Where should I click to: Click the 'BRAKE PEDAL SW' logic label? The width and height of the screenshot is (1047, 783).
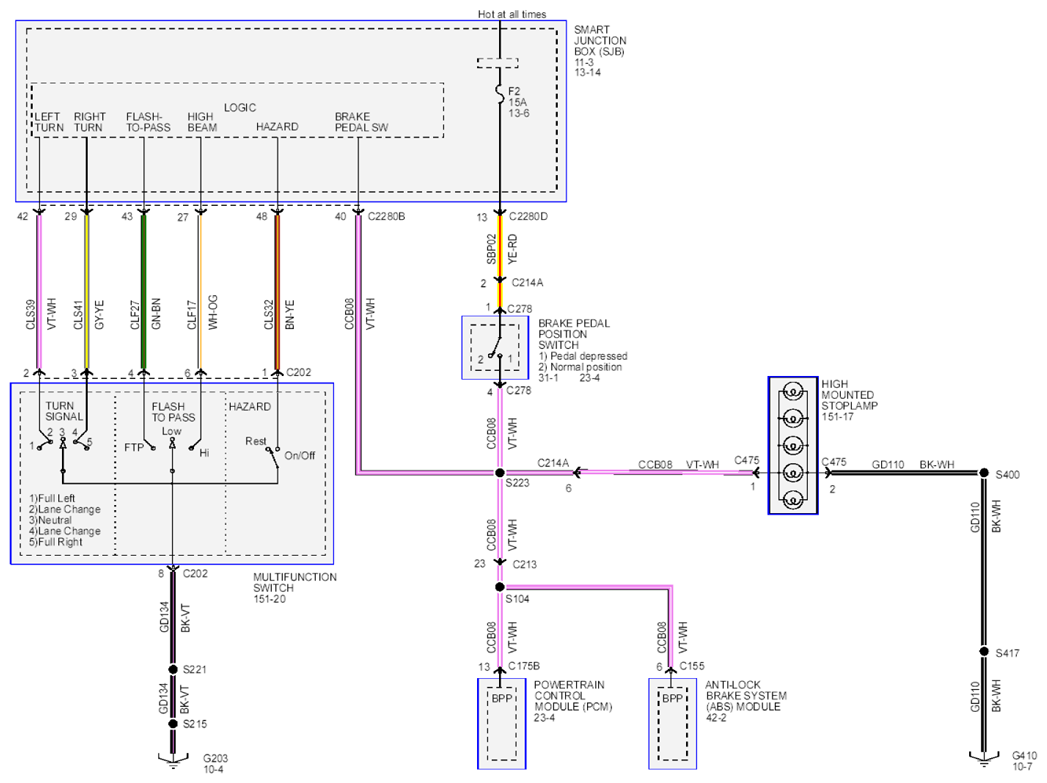point(361,121)
